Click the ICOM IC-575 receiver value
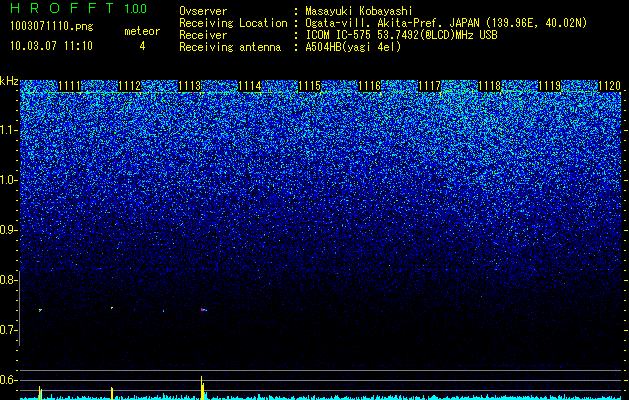629x400 pixels. tap(401, 35)
